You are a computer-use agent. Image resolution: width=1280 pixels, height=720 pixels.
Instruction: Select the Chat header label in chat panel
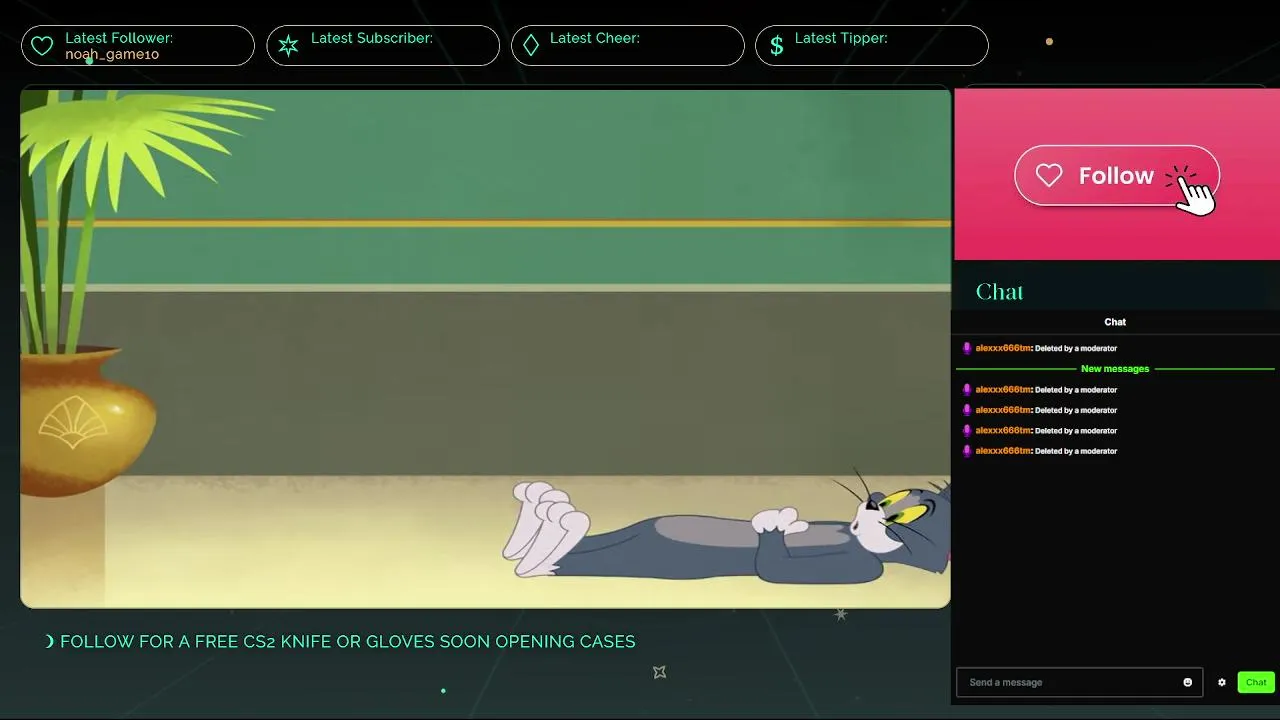coord(1115,322)
